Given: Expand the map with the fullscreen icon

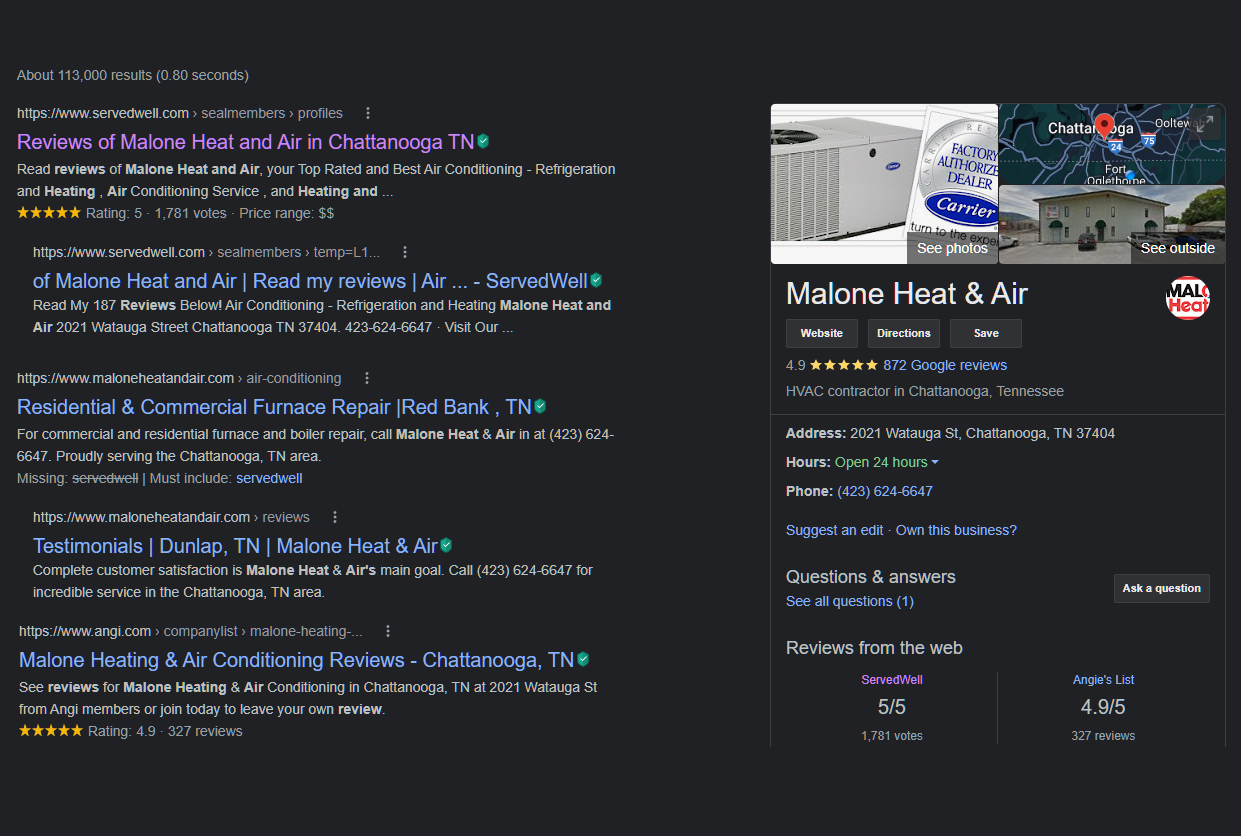Looking at the screenshot, I should click(x=1207, y=123).
